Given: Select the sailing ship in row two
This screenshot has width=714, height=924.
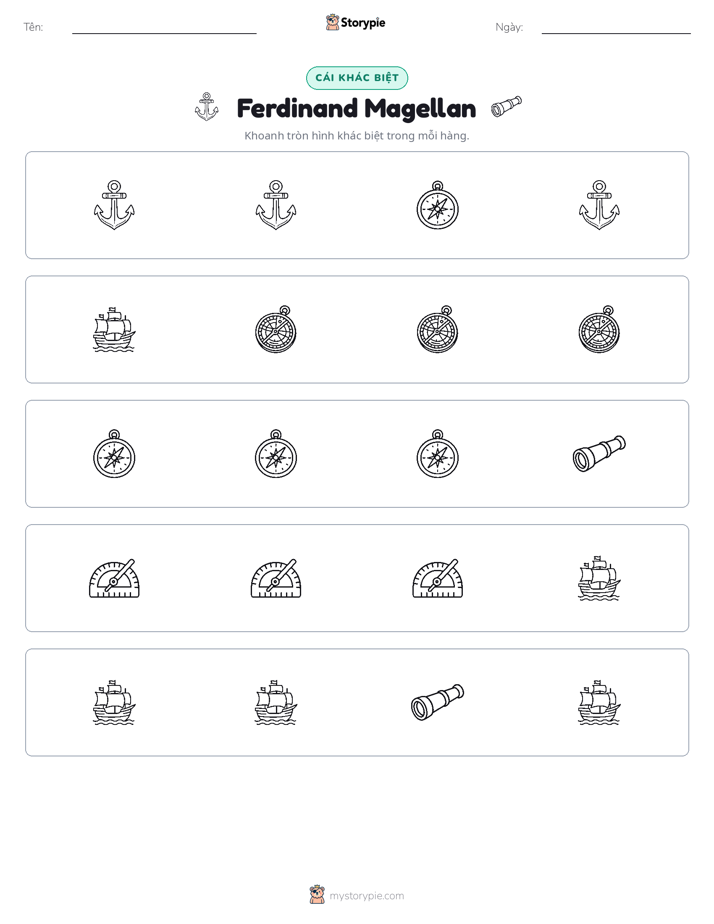Looking at the screenshot, I should coord(114,329).
